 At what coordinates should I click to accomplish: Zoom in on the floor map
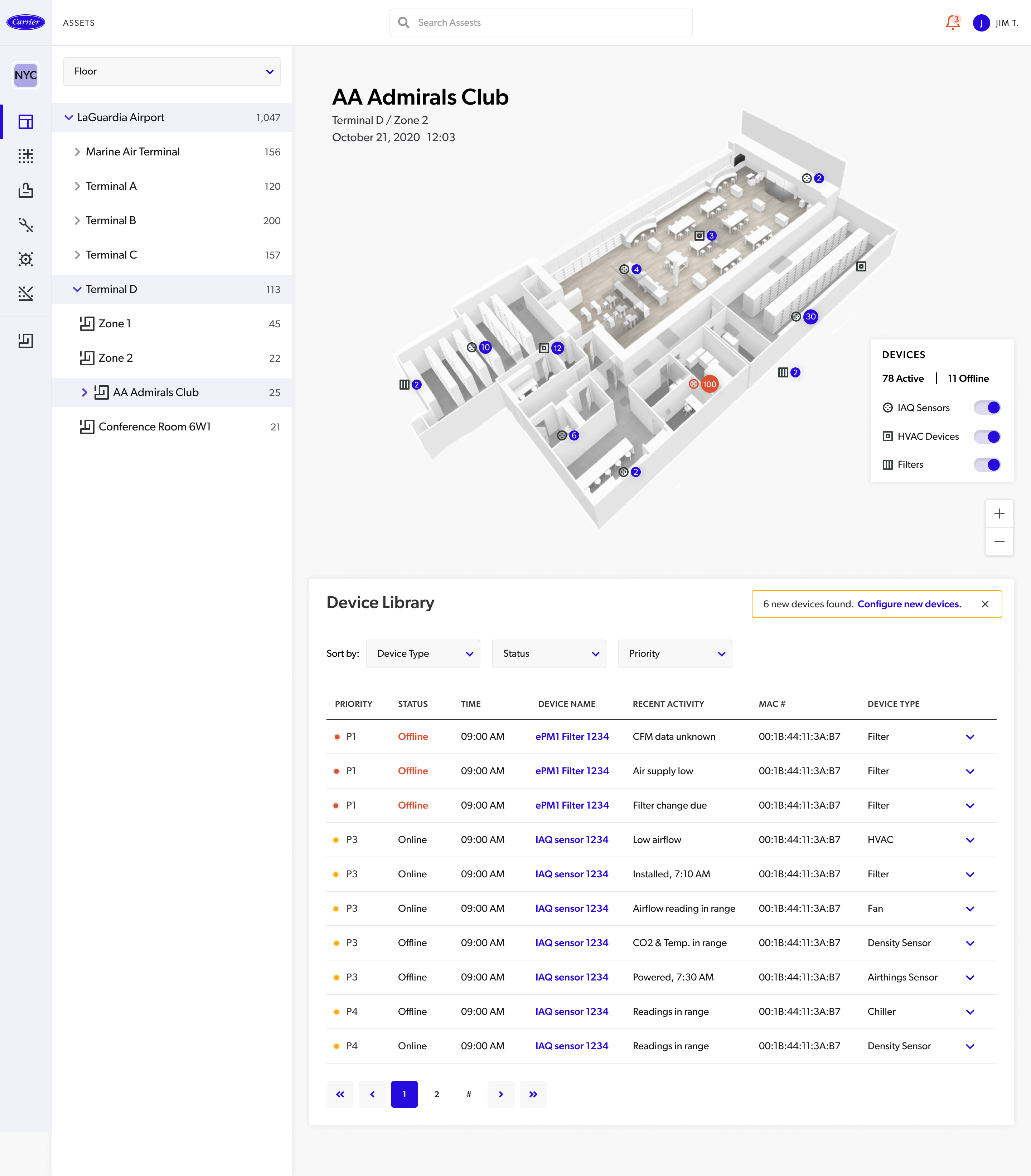coord(999,514)
